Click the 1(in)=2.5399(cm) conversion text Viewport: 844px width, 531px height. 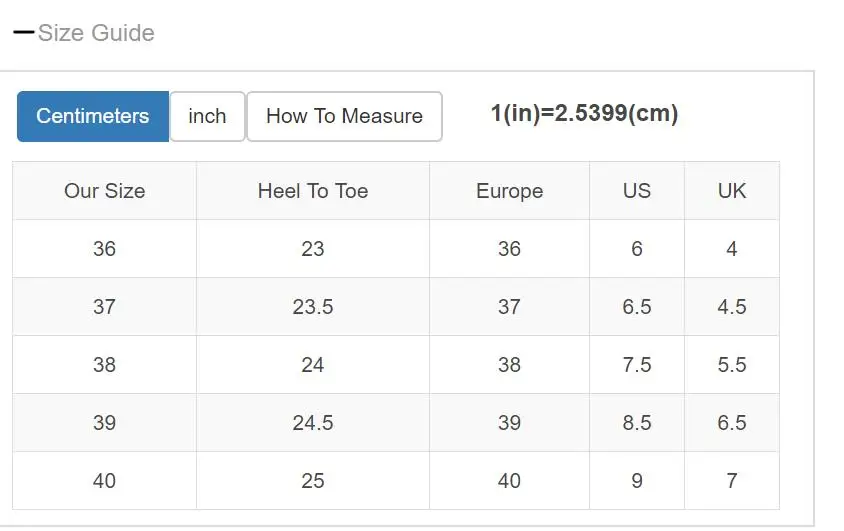[584, 113]
